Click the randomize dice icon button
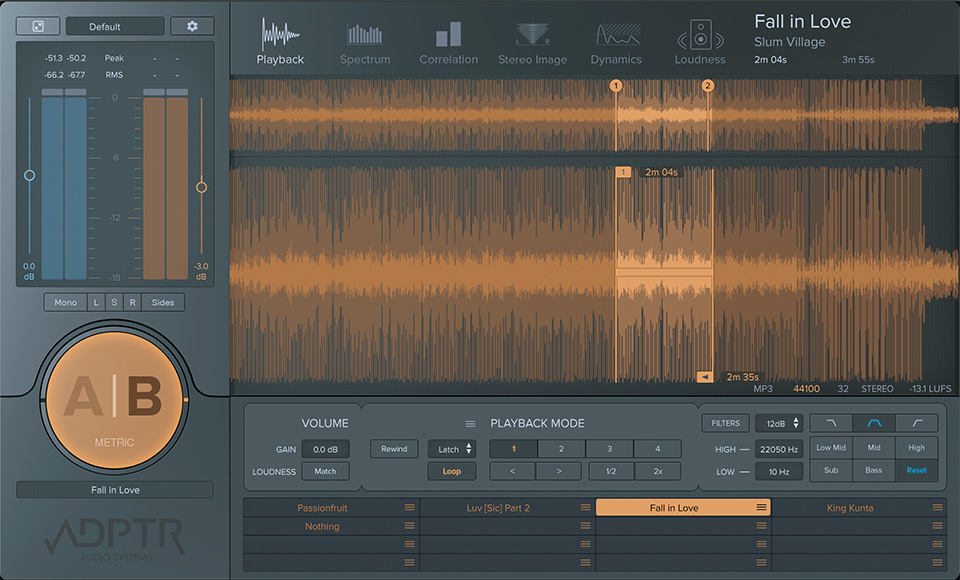The width and height of the screenshot is (960, 580). [x=38, y=26]
